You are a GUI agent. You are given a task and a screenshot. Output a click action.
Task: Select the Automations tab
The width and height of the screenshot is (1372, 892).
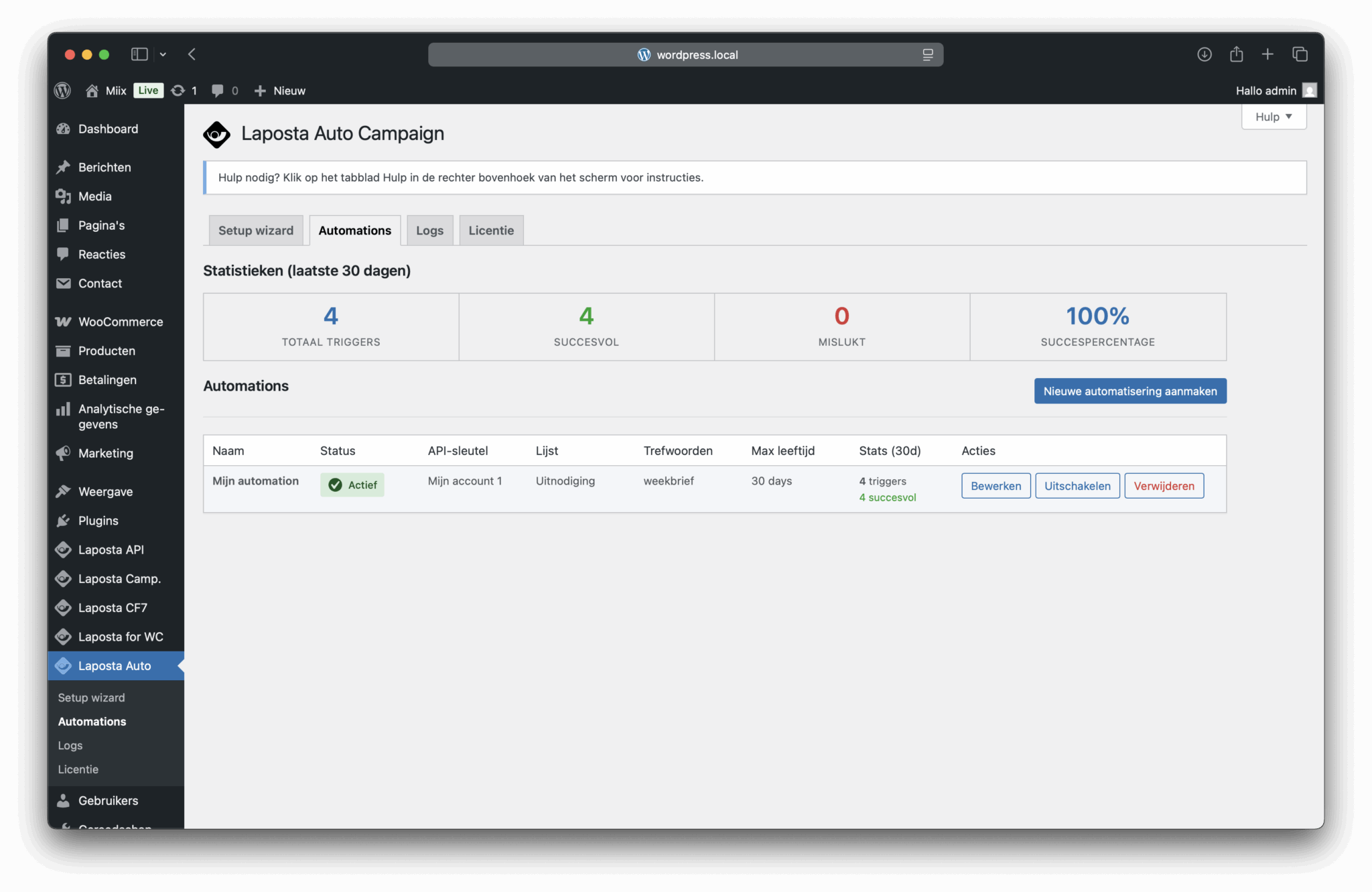(x=355, y=231)
